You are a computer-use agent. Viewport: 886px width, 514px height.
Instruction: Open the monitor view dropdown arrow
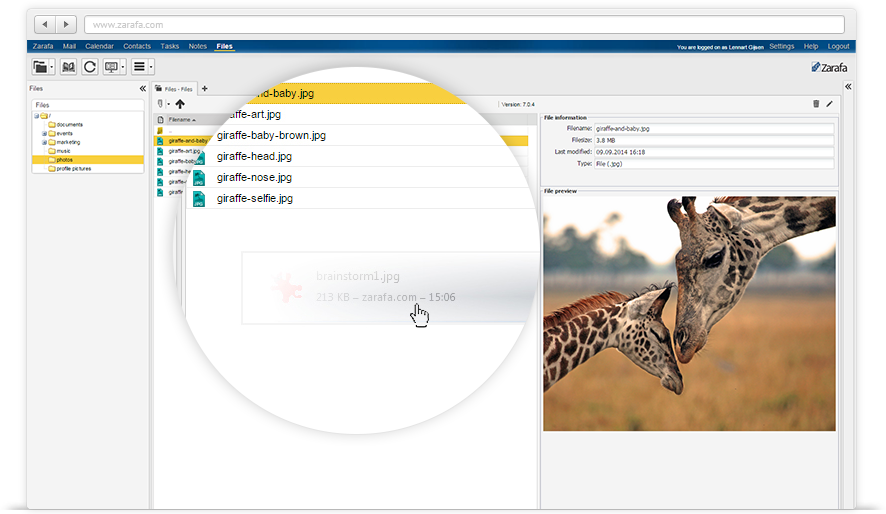click(x=123, y=67)
